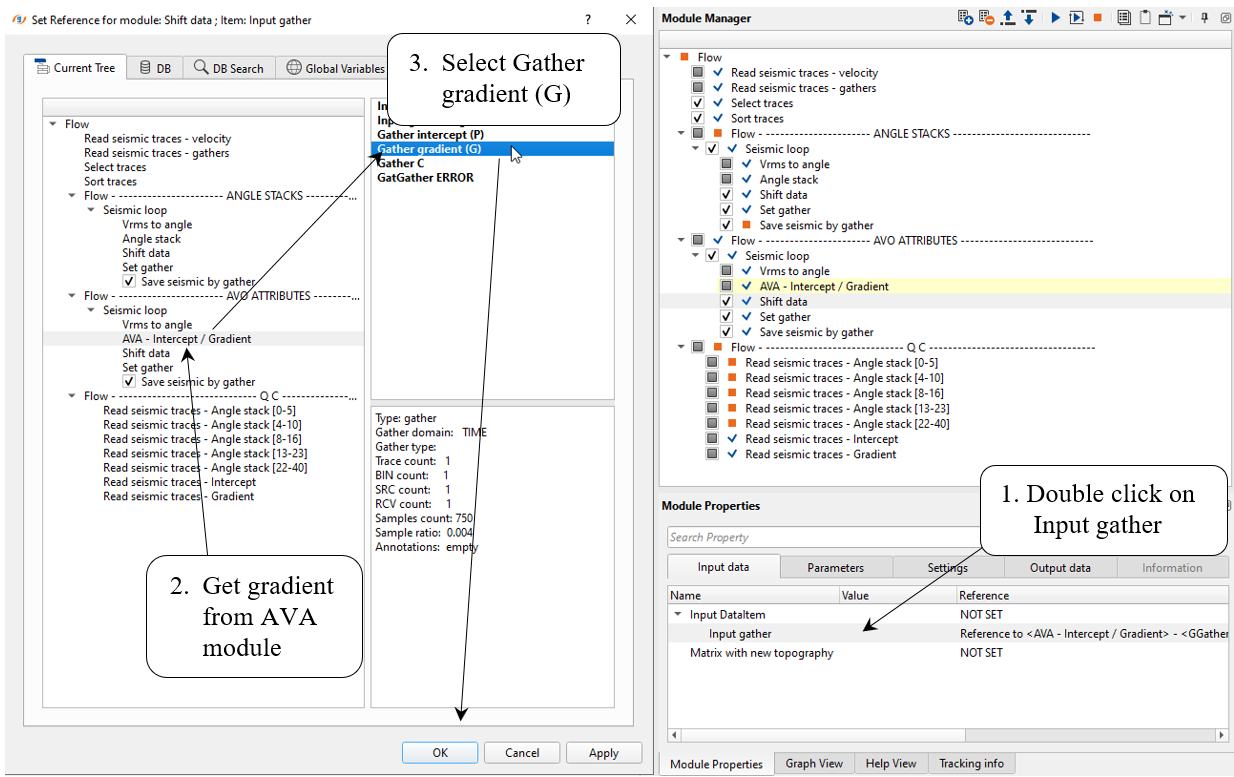Select Gather intercept (P) in the list
Screen dimensions: 1234x777
(430, 134)
